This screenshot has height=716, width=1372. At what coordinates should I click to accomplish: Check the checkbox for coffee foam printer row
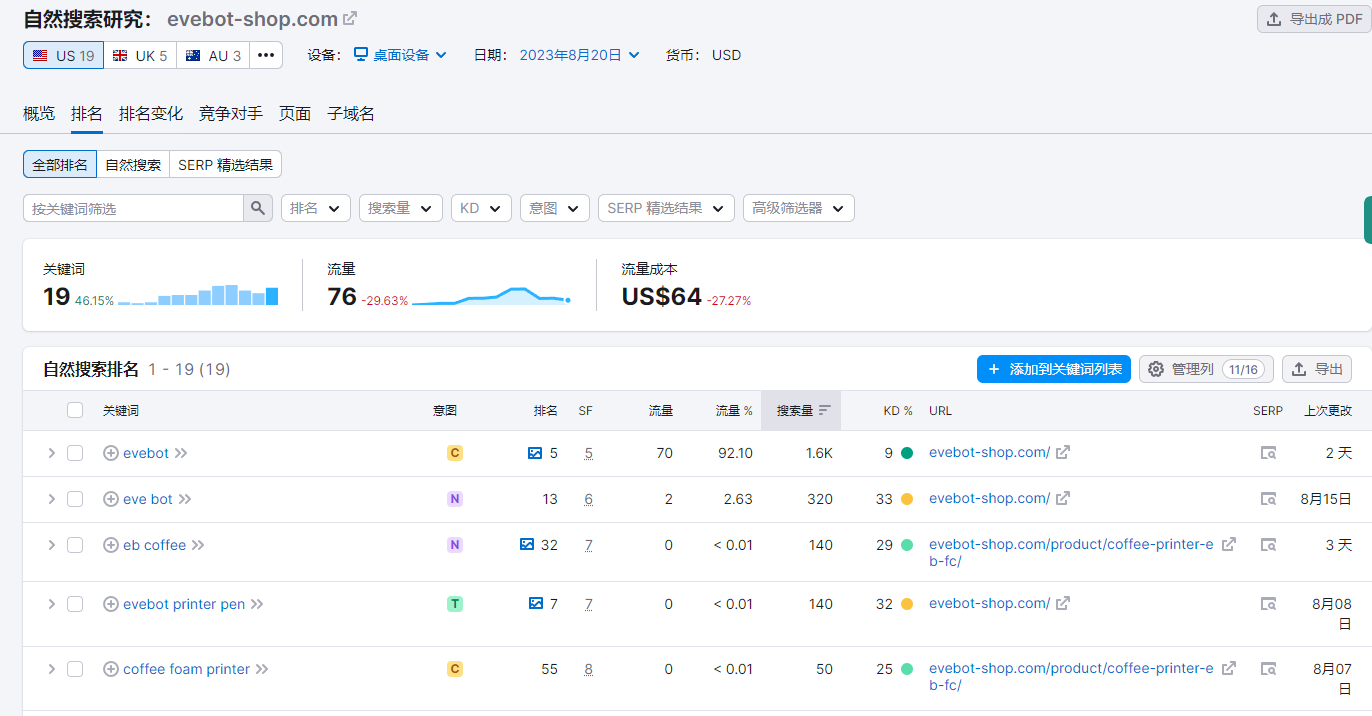[x=75, y=669]
